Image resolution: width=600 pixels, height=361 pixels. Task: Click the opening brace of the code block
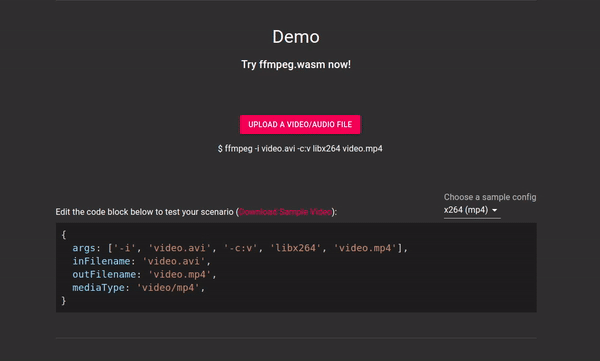coord(64,235)
